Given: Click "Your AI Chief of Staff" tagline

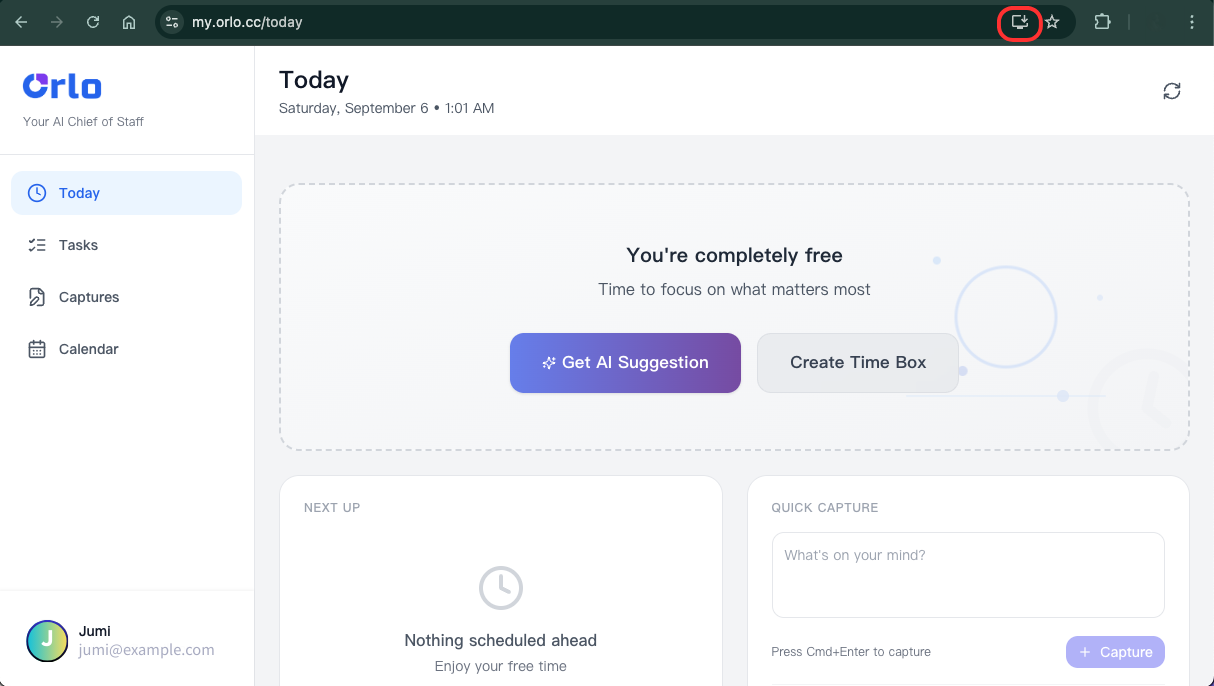Looking at the screenshot, I should (x=83, y=122).
